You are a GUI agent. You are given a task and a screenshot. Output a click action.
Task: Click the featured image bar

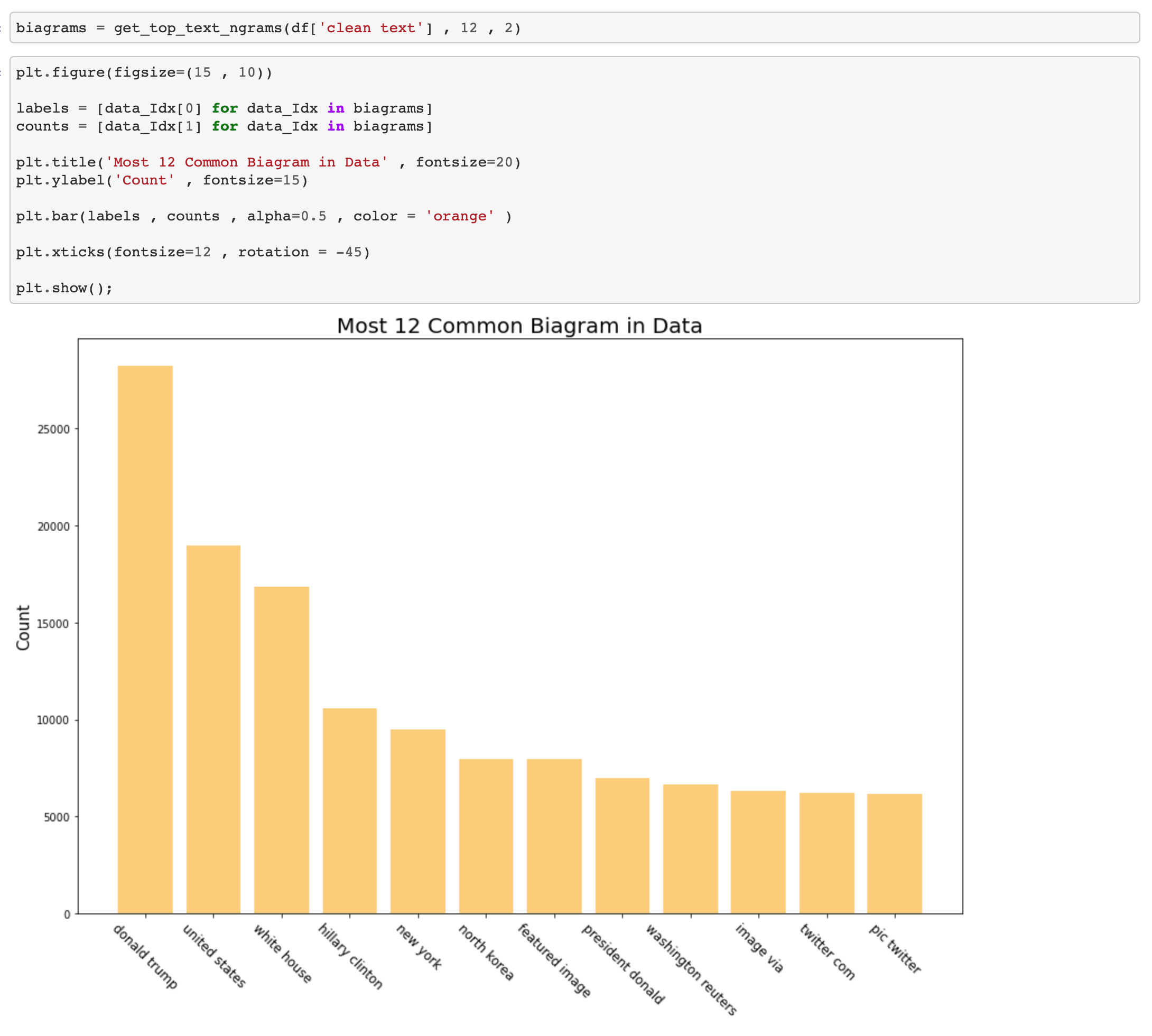tap(554, 836)
